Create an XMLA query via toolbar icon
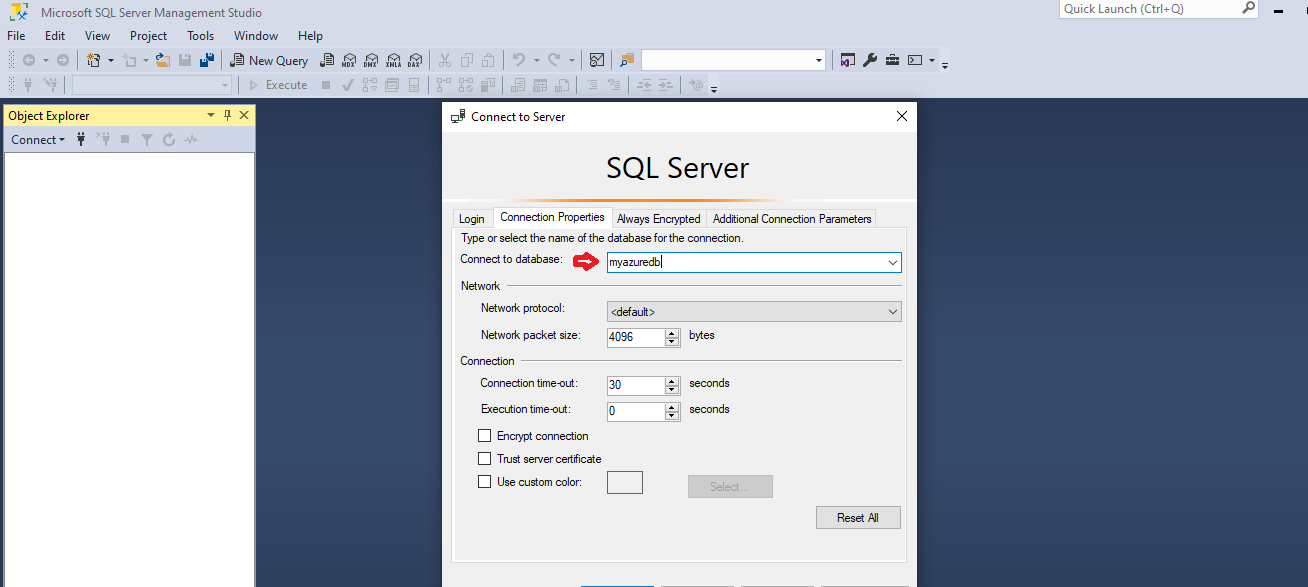 pyautogui.click(x=394, y=60)
